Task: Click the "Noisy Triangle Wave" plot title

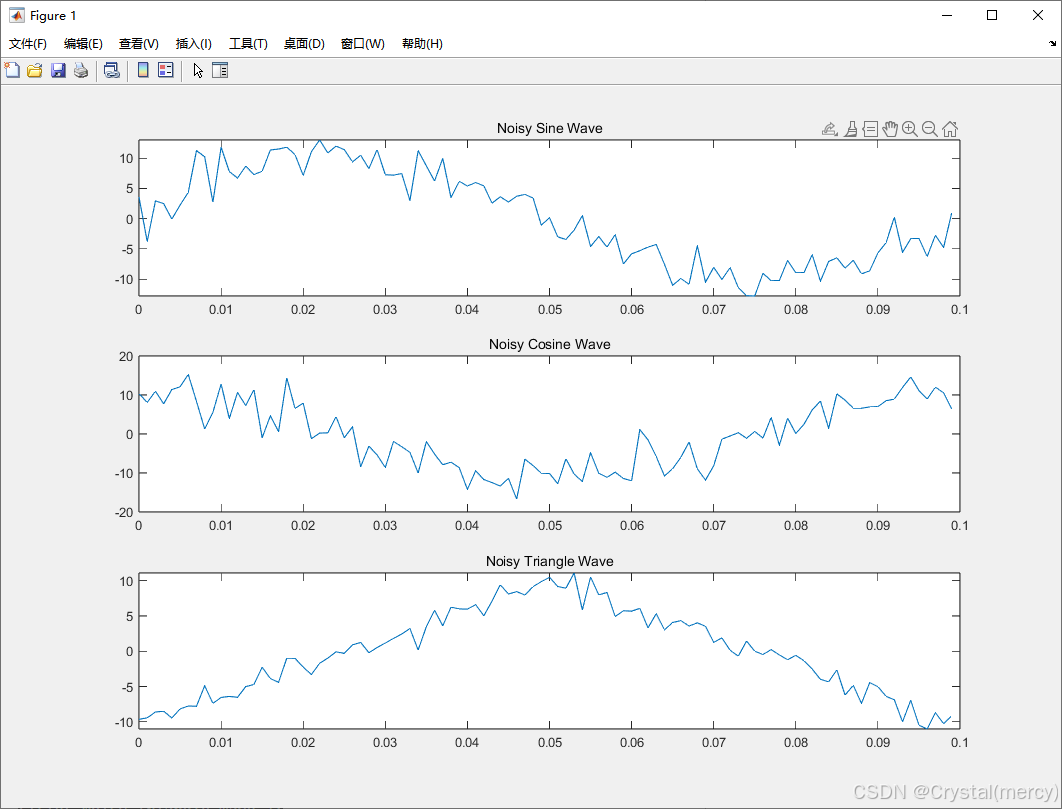Action: click(x=549, y=561)
